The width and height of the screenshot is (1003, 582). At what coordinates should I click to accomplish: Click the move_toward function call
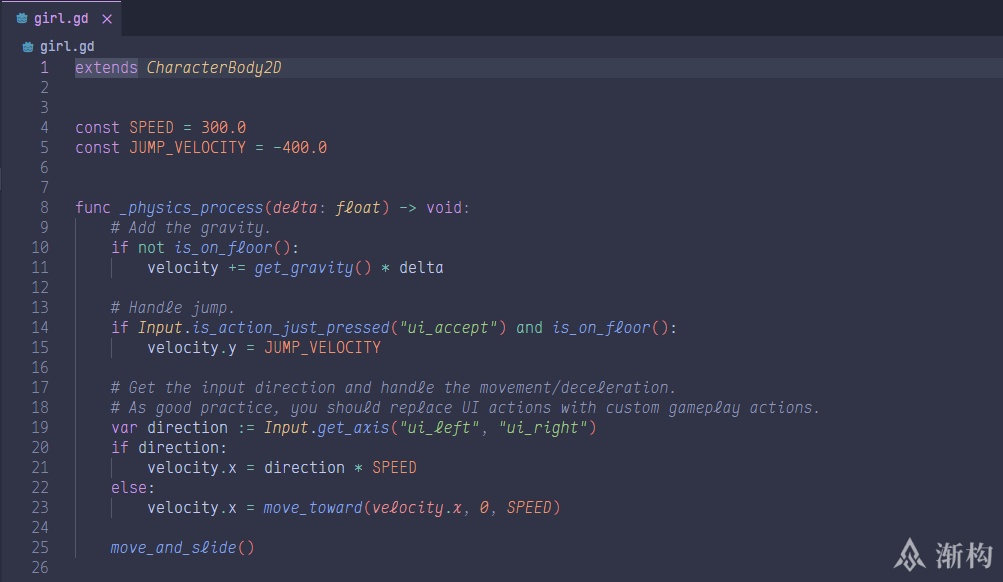[313, 508]
